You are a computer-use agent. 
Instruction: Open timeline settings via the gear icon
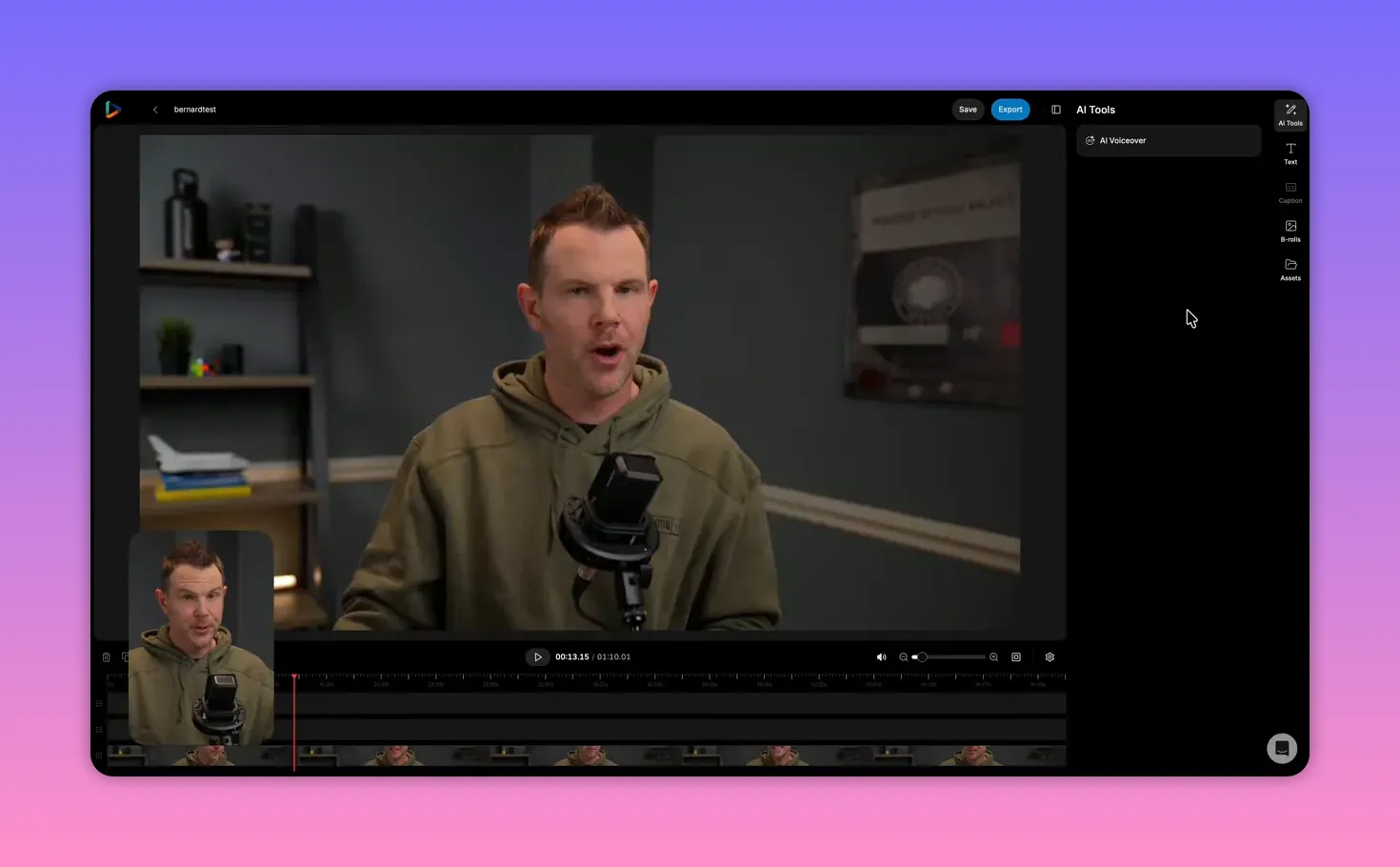coord(1050,656)
